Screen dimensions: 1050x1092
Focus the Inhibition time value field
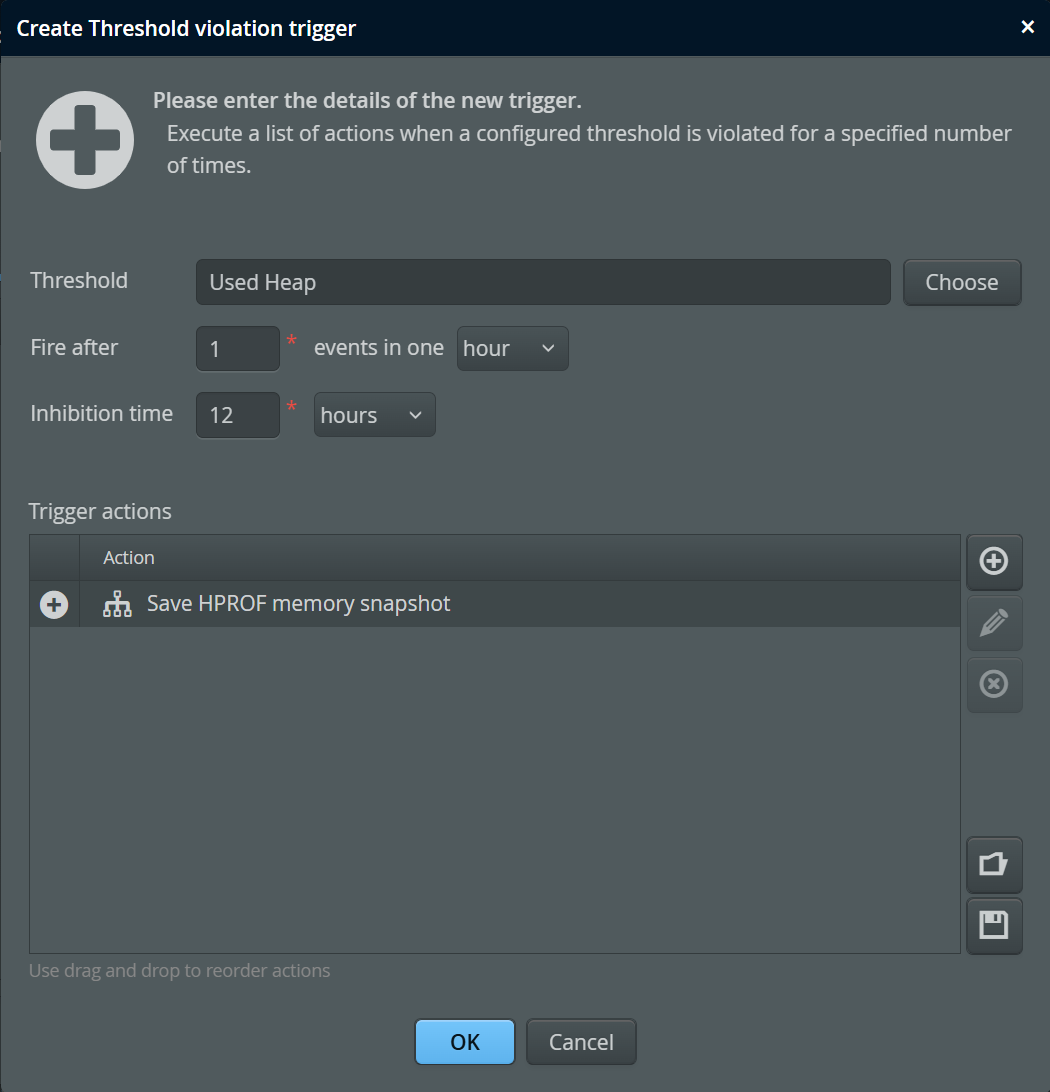coord(237,415)
